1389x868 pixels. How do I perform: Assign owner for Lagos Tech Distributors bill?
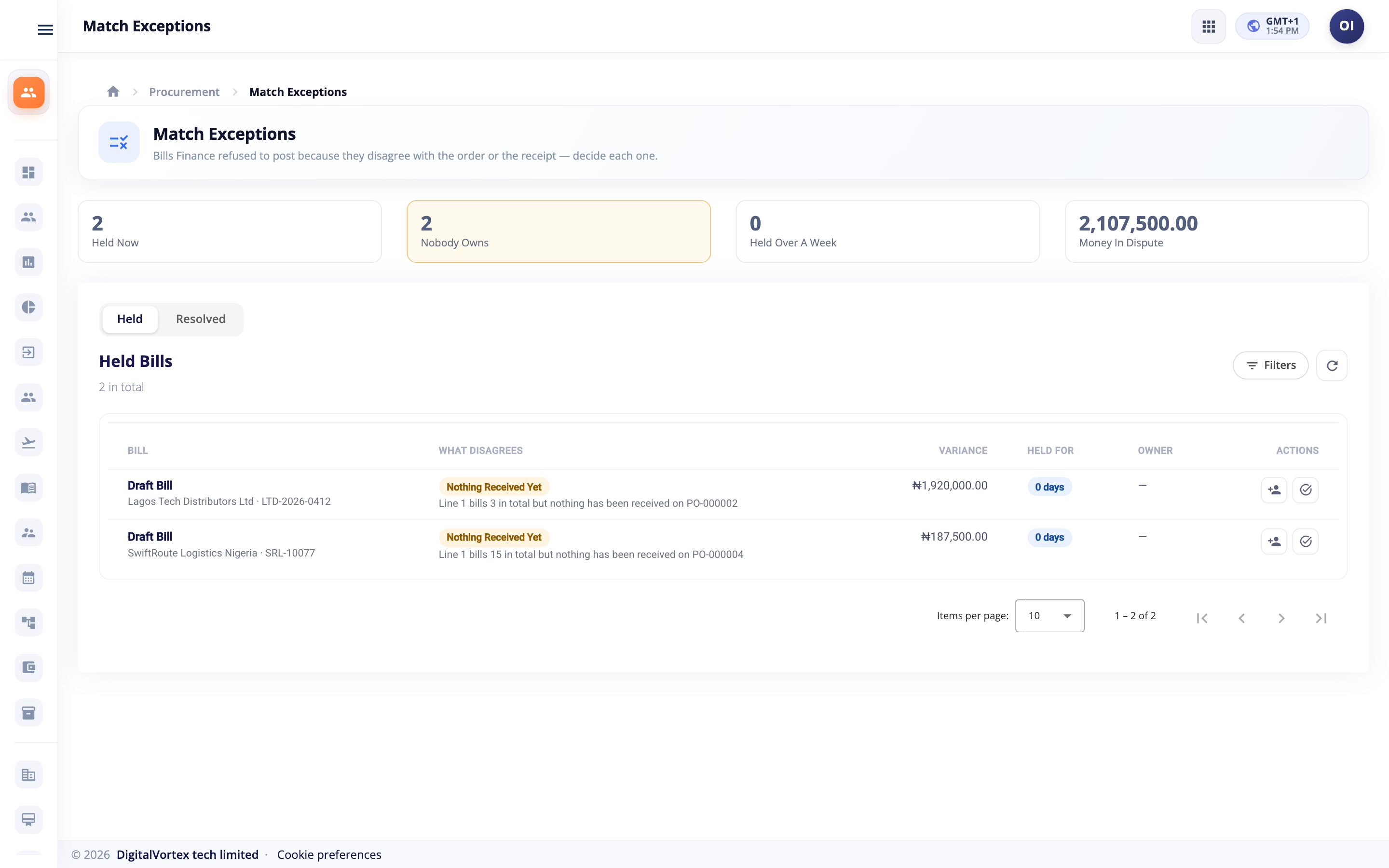tap(1274, 489)
